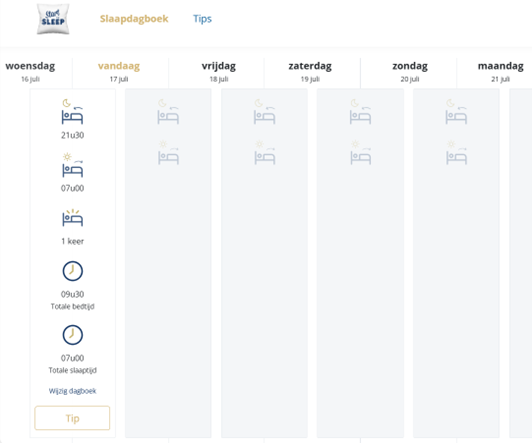Click the 'Totale slaaptijd' label

(x=73, y=370)
